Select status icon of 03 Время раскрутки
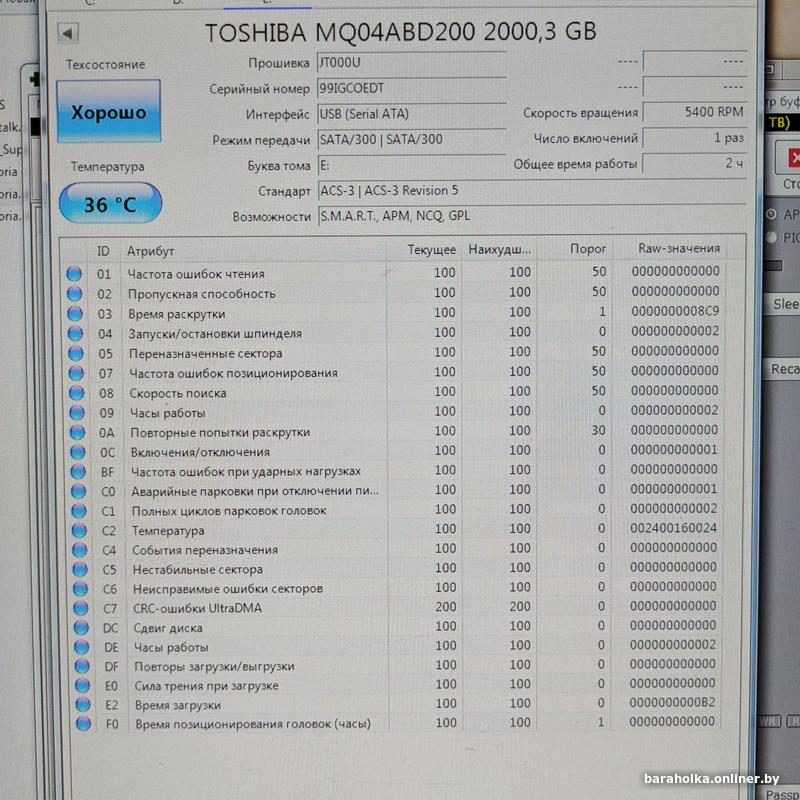800x800 pixels. click(75, 313)
